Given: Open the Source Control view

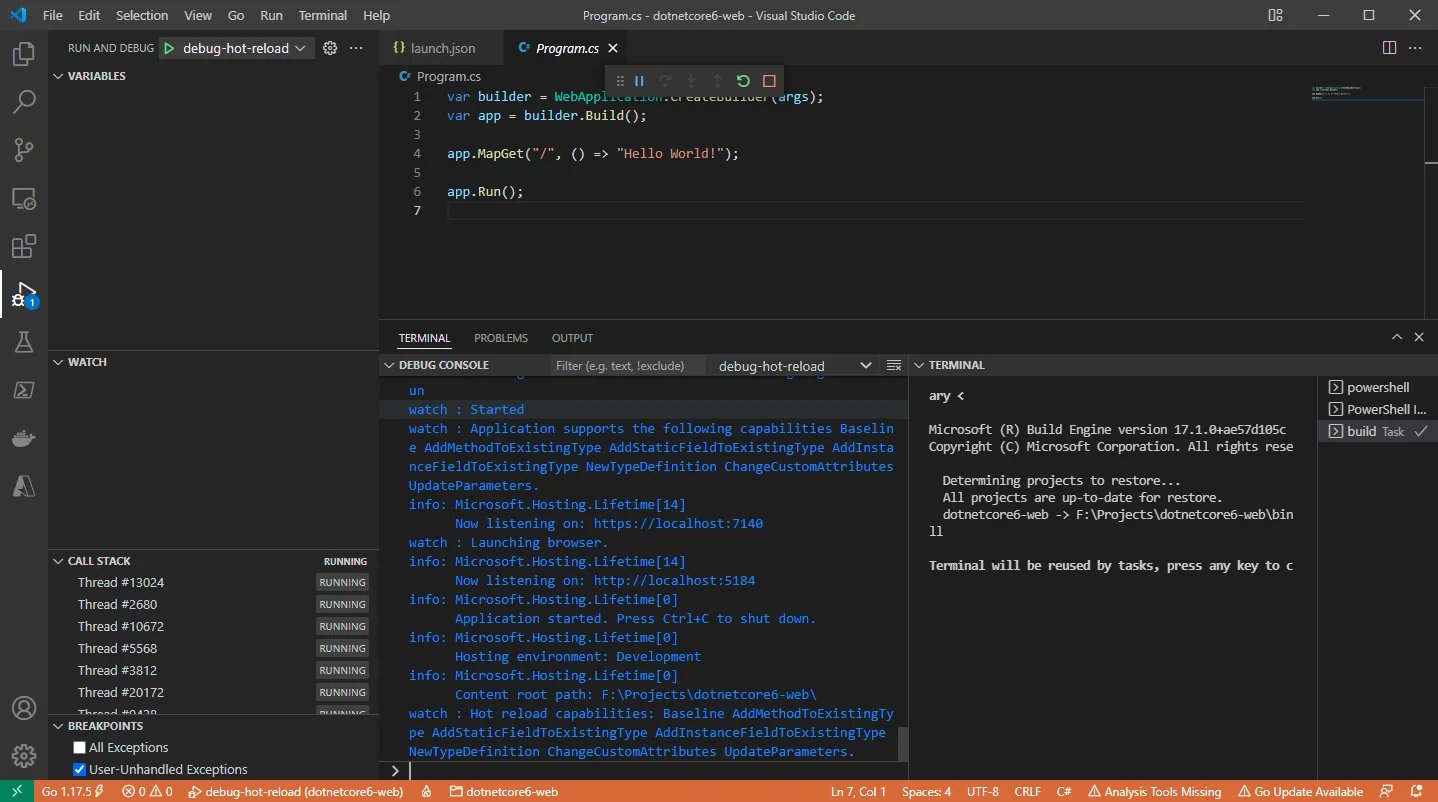Looking at the screenshot, I should click(24, 150).
